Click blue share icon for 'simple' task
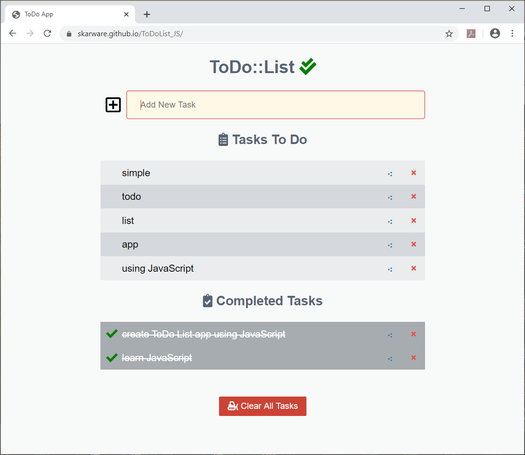Viewport: 525px width, 455px height. pos(390,174)
